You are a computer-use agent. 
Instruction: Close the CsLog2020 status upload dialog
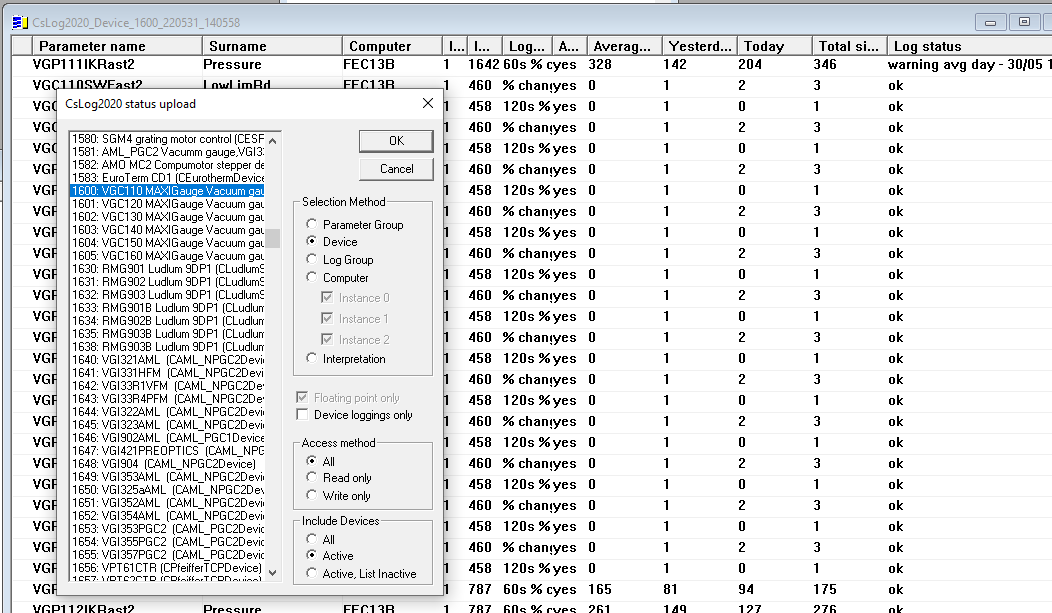pos(427,103)
